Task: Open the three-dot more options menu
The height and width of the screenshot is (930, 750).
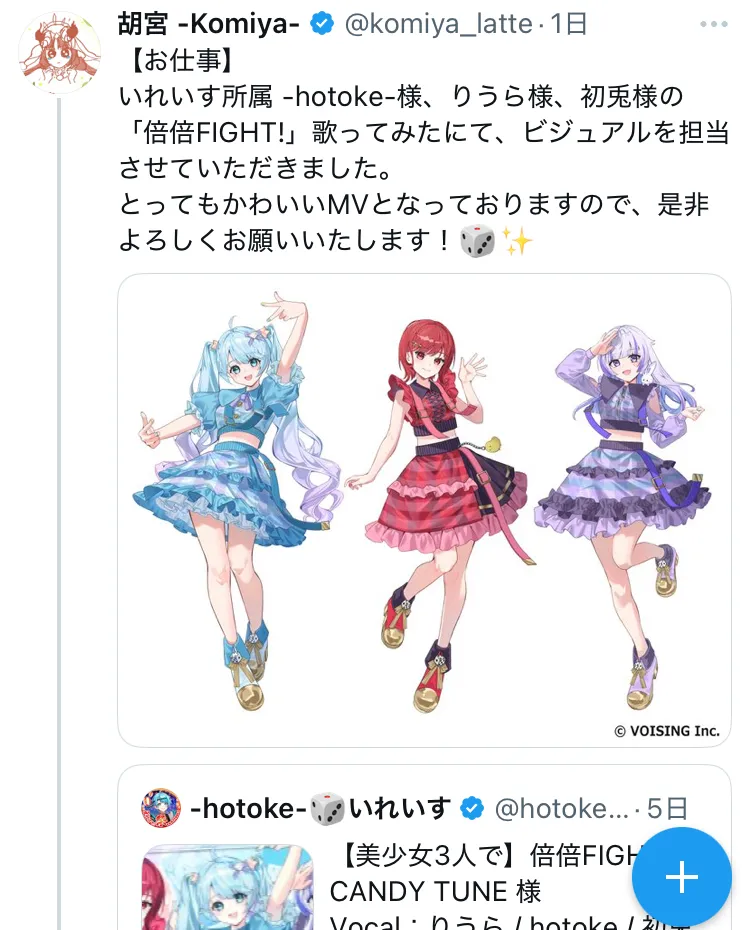Action: 713,24
